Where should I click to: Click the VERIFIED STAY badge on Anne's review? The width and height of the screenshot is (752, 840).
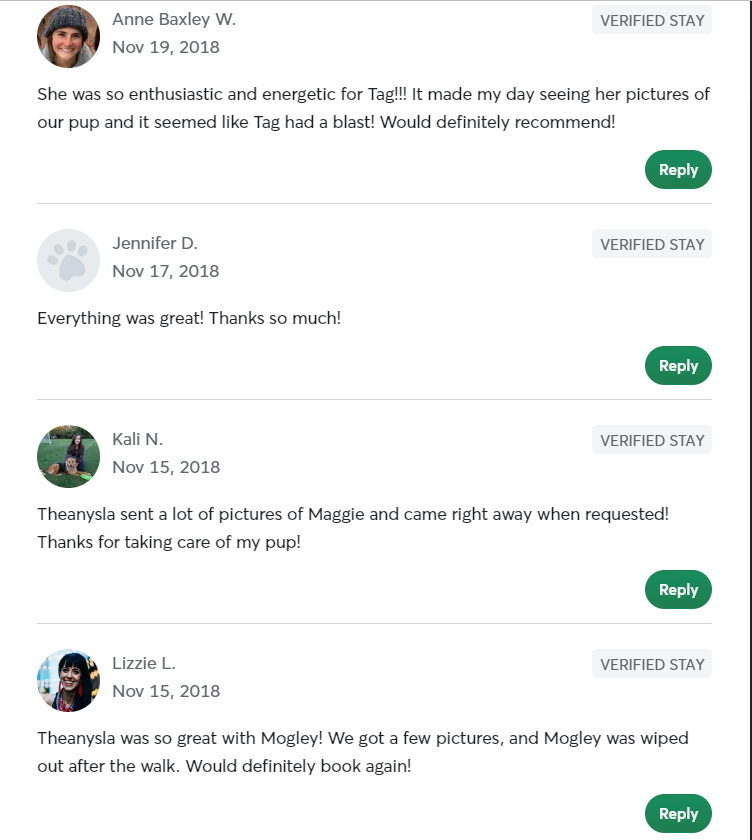click(x=651, y=20)
